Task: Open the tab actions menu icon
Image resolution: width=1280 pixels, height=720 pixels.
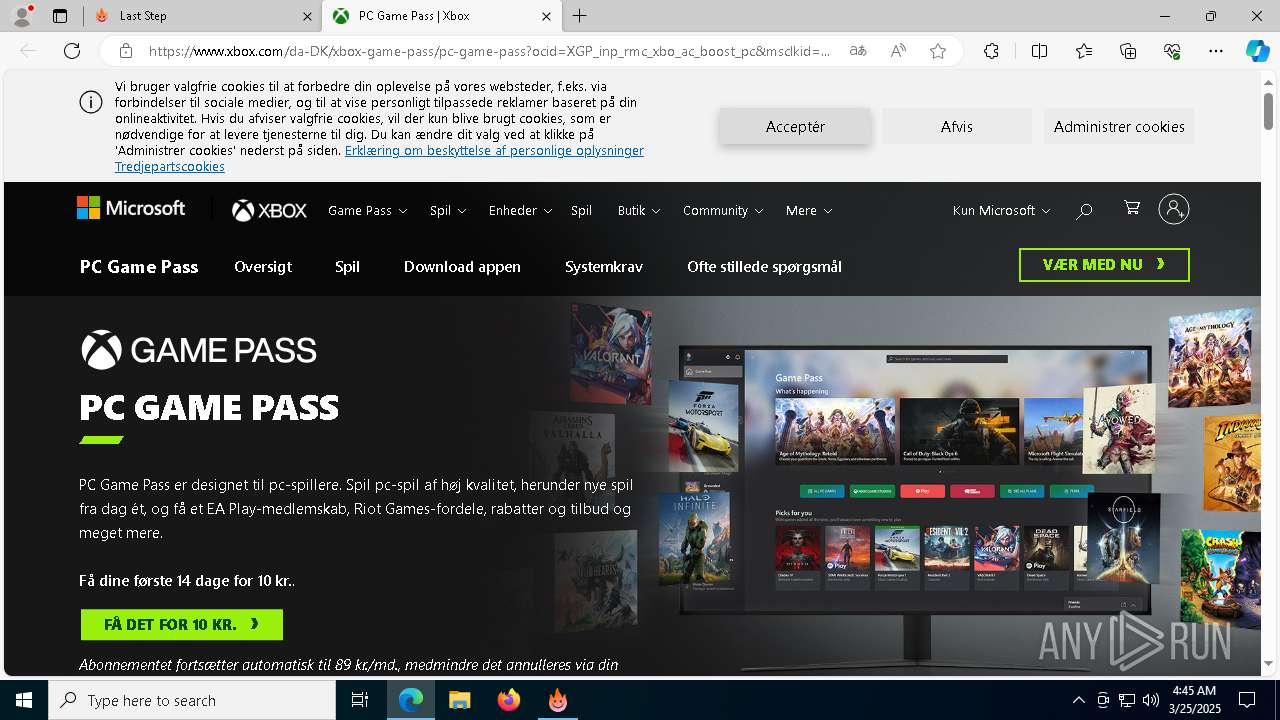Action: 60,16
